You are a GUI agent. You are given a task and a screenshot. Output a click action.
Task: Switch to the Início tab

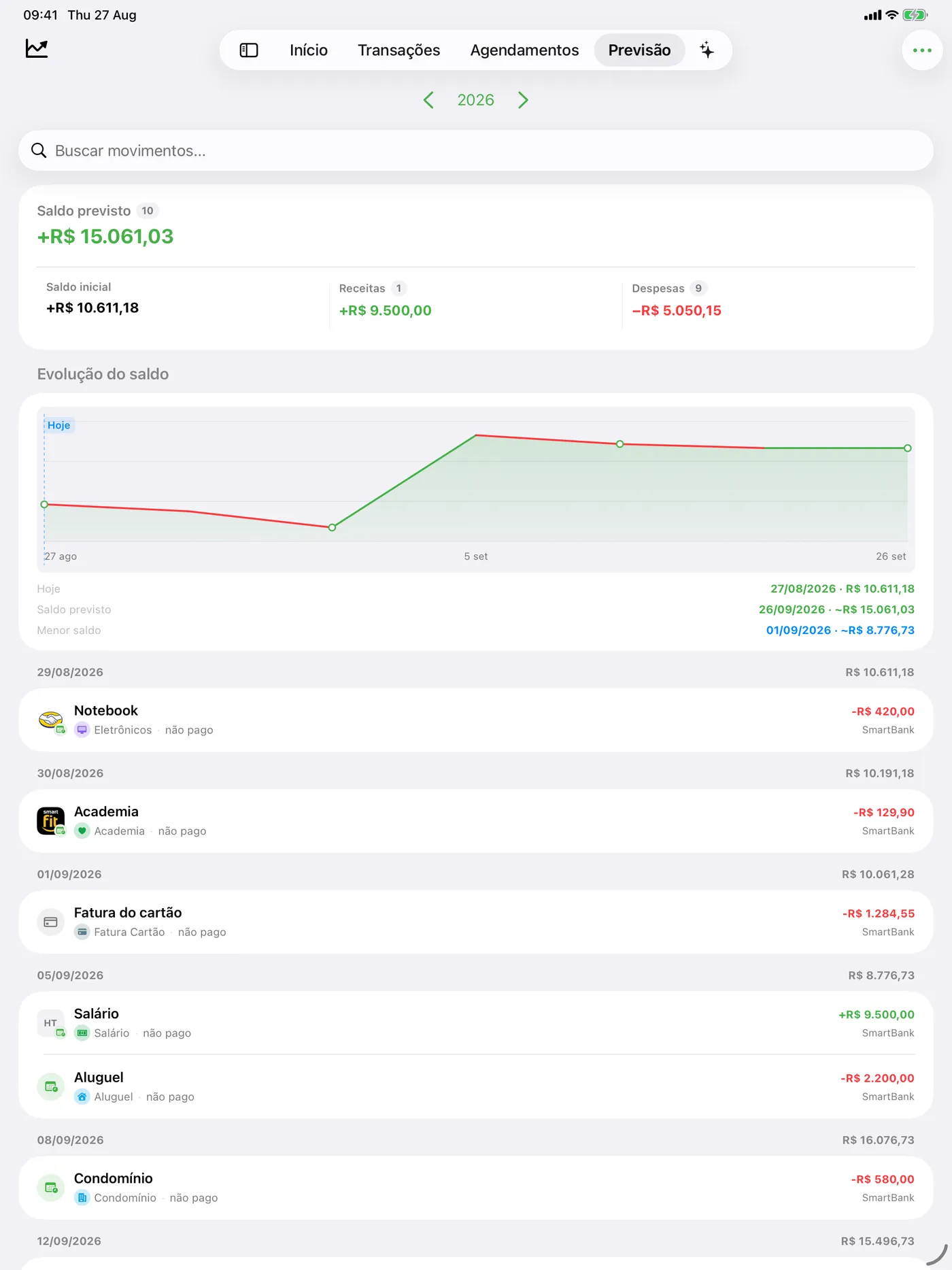pos(309,50)
